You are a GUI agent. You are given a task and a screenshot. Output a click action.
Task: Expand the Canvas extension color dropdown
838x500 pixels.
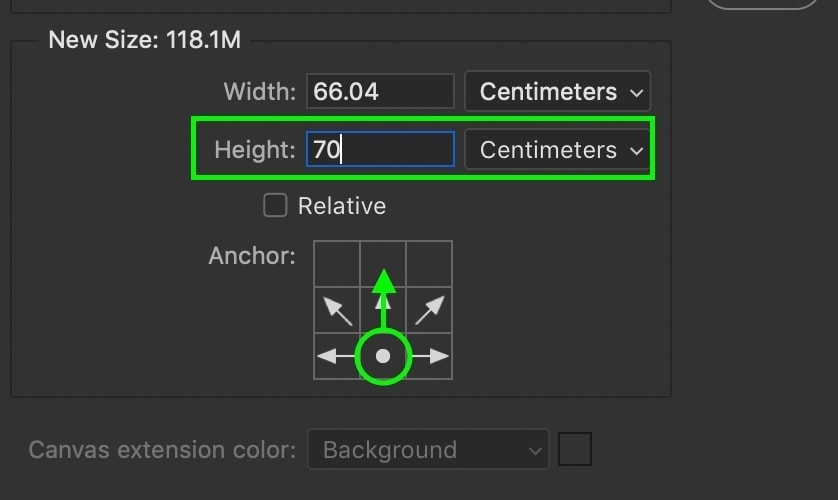pos(429,449)
